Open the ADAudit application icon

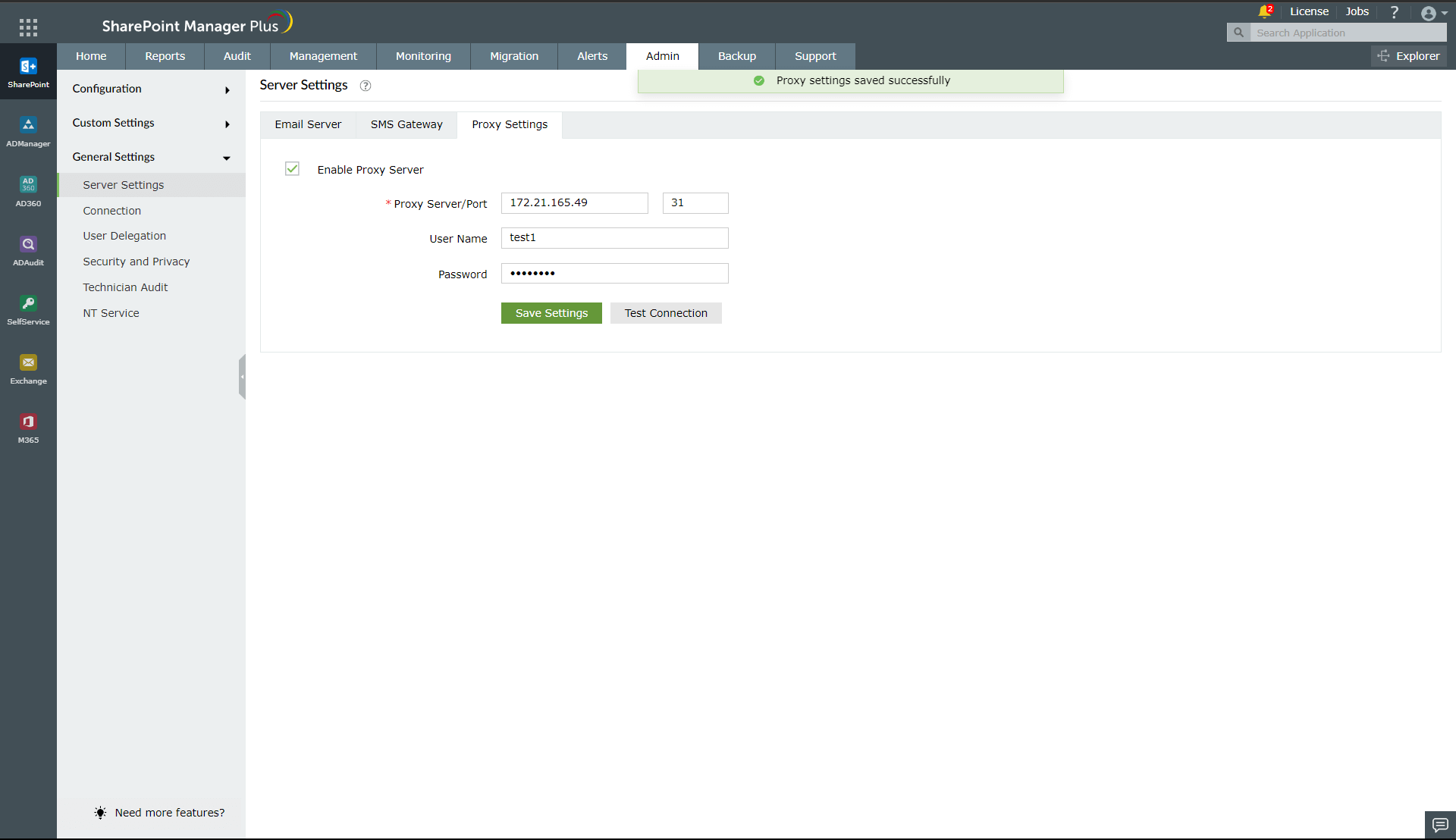28,249
